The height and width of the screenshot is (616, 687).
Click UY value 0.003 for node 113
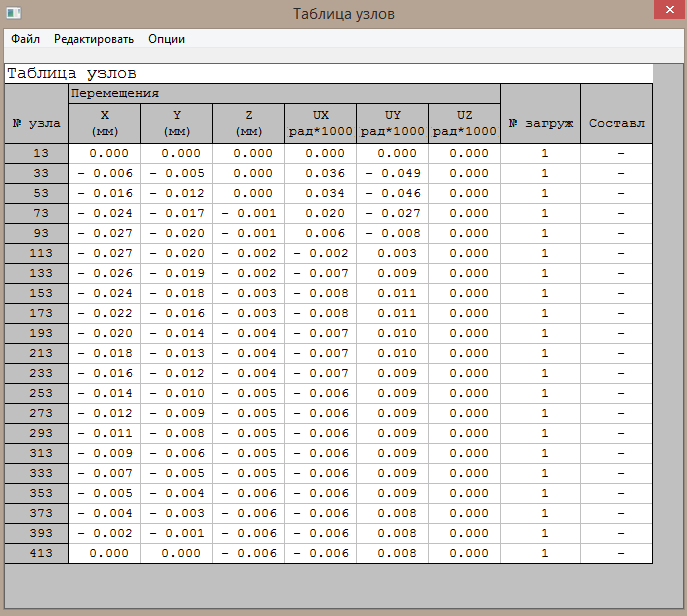[x=393, y=253]
